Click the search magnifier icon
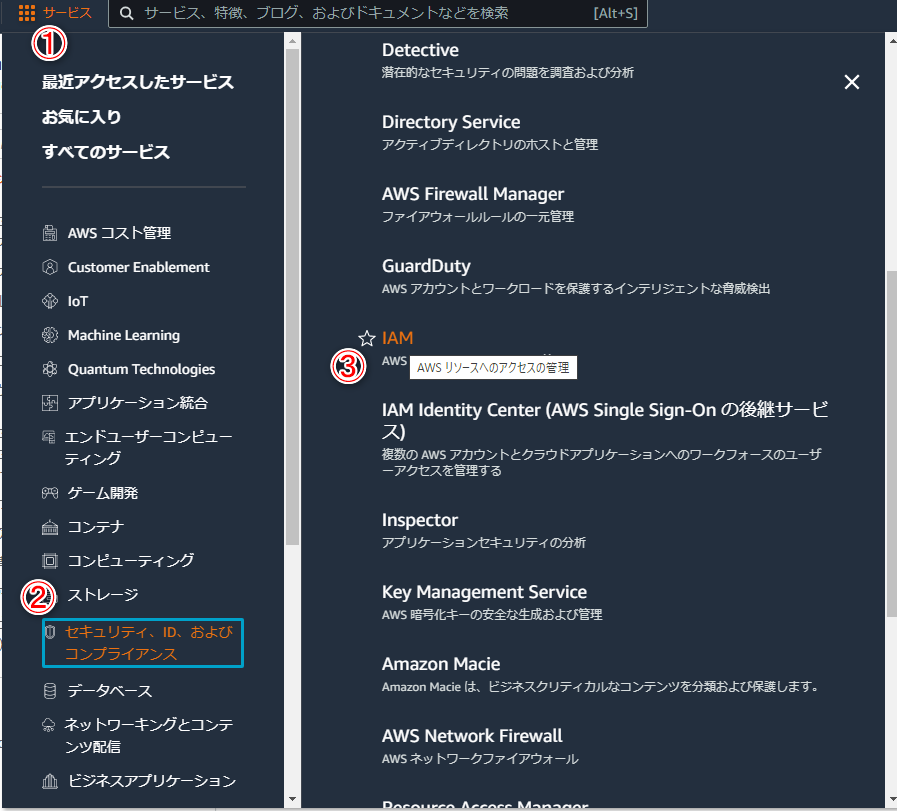Image resolution: width=897 pixels, height=811 pixels. [x=127, y=13]
